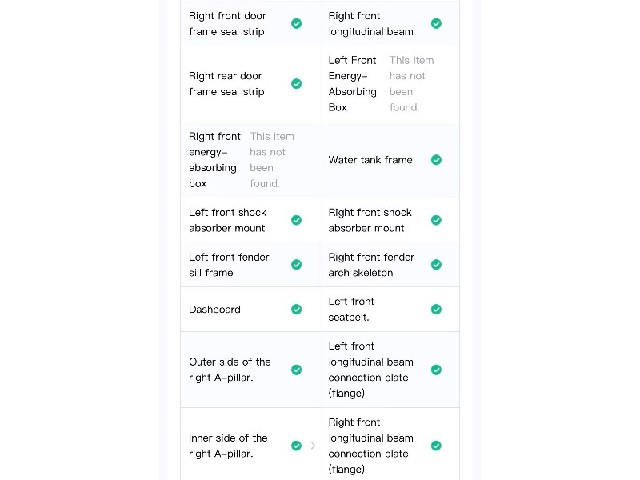Click green check for Outer side of right A-pillar
Viewport: 640px width, 480px height.
click(x=297, y=370)
